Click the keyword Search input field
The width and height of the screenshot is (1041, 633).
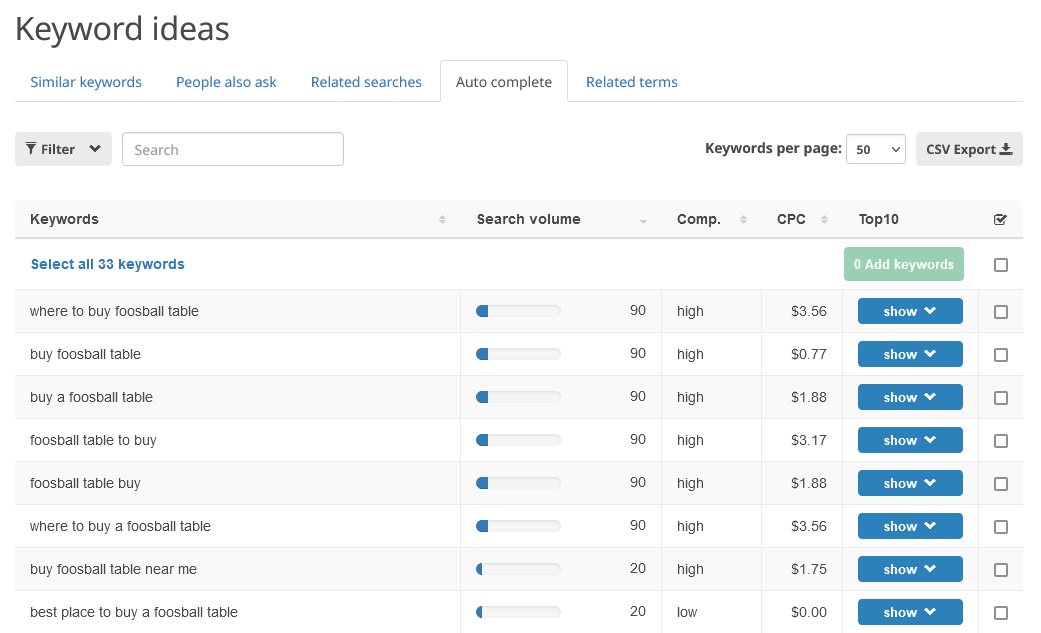coord(233,149)
